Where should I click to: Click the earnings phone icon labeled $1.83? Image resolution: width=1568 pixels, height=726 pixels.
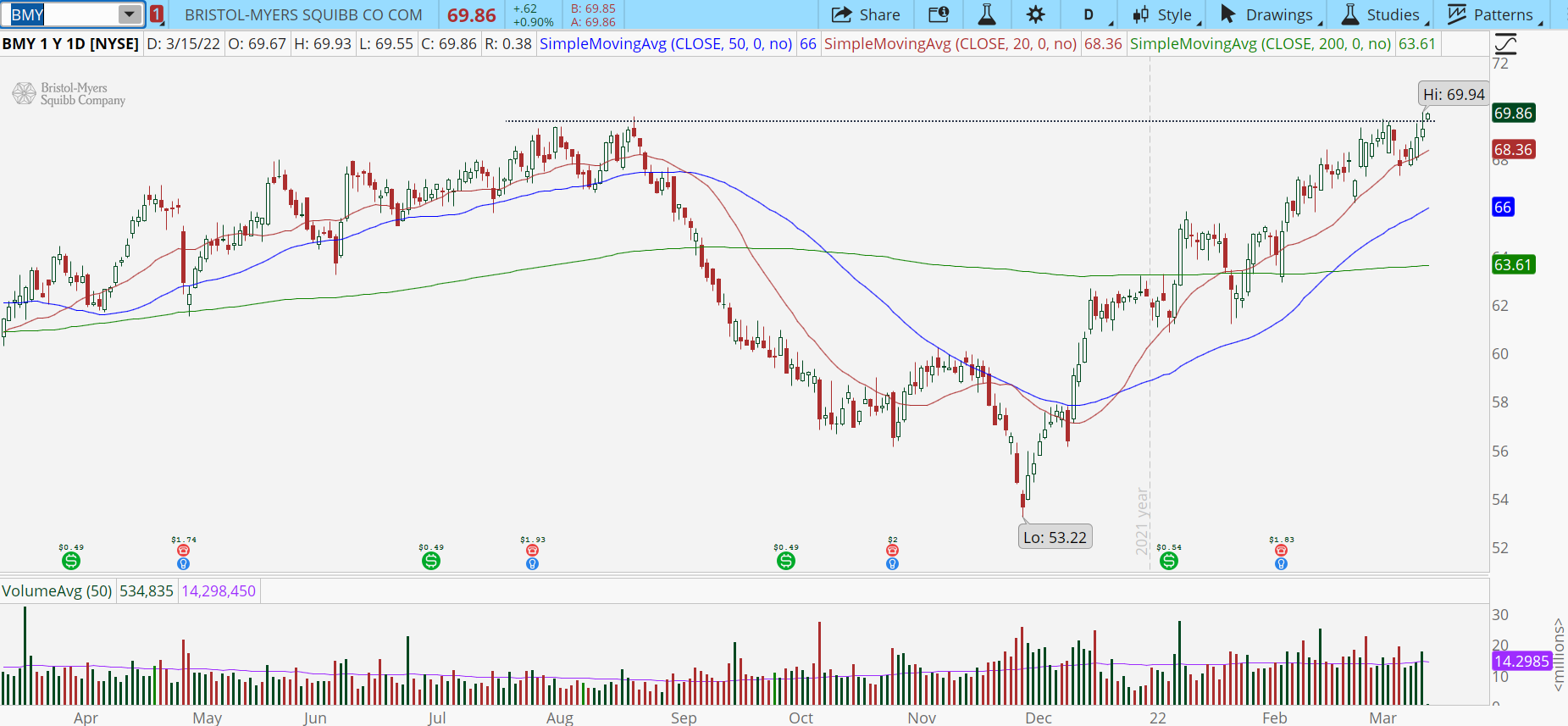click(1281, 551)
